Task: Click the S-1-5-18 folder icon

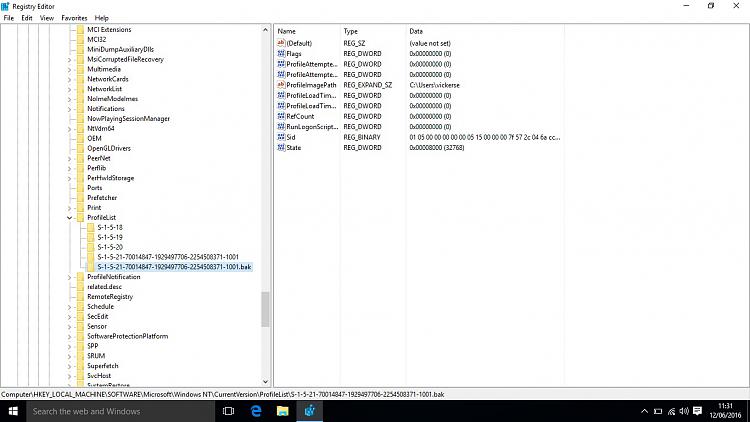Action: (x=91, y=227)
